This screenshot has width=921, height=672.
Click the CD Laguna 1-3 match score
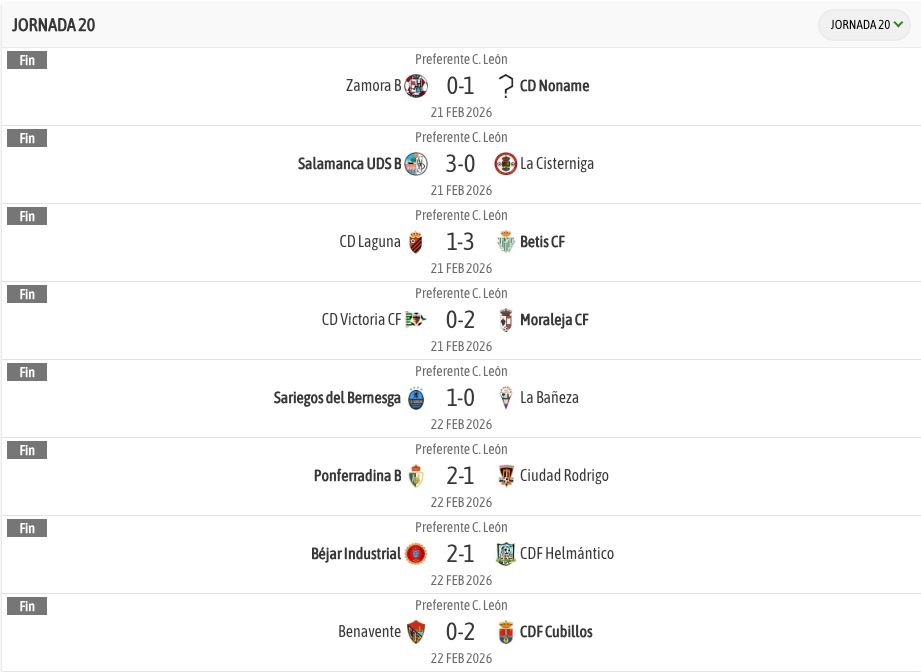(x=461, y=242)
